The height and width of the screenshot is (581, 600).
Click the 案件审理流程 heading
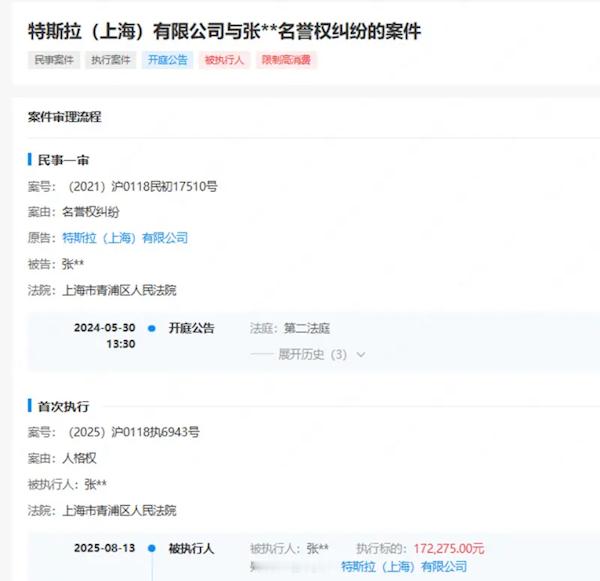(65, 117)
